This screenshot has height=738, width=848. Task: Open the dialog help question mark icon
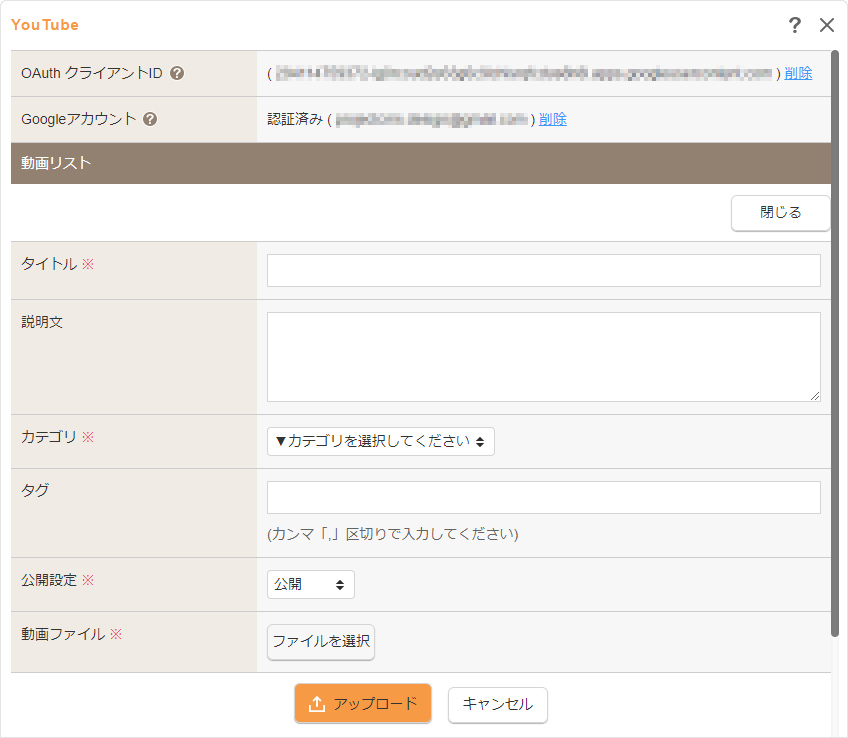click(794, 25)
